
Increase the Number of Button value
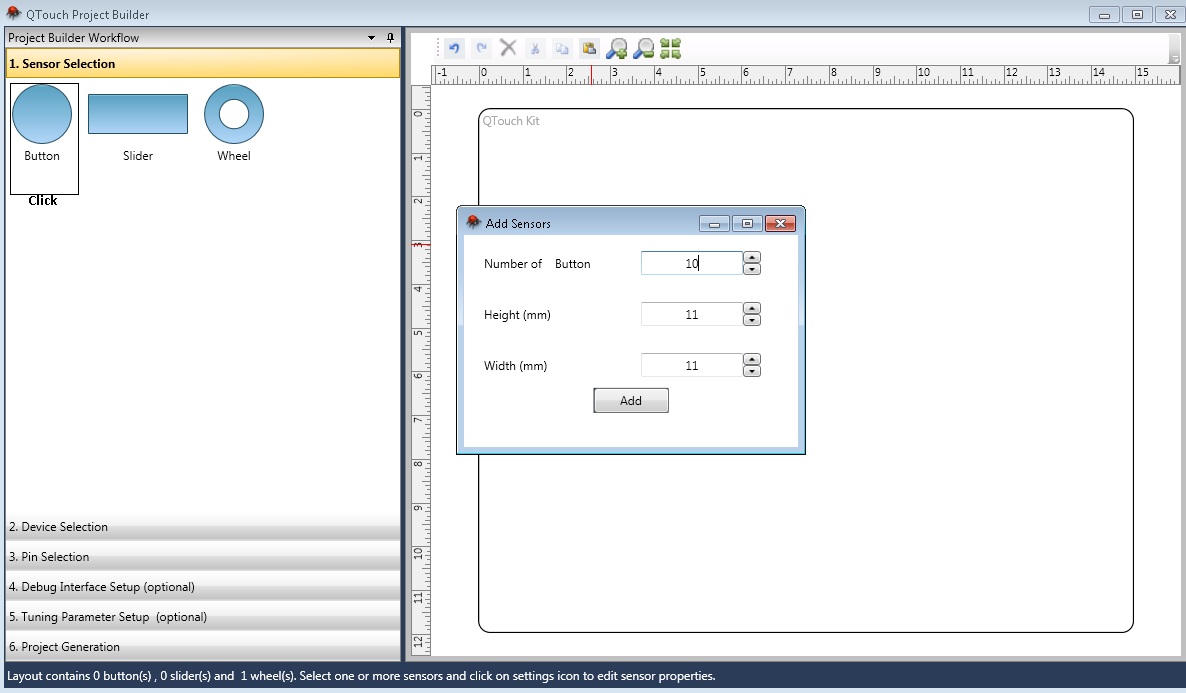[x=753, y=257]
